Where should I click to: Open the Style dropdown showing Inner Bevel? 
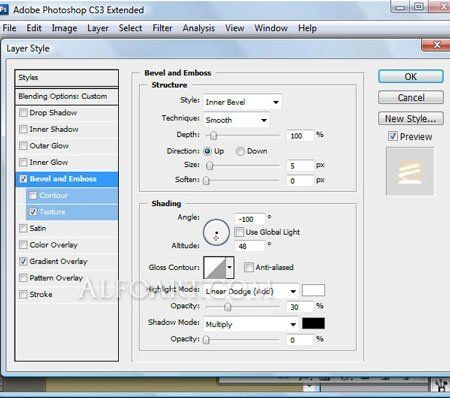pos(242,102)
